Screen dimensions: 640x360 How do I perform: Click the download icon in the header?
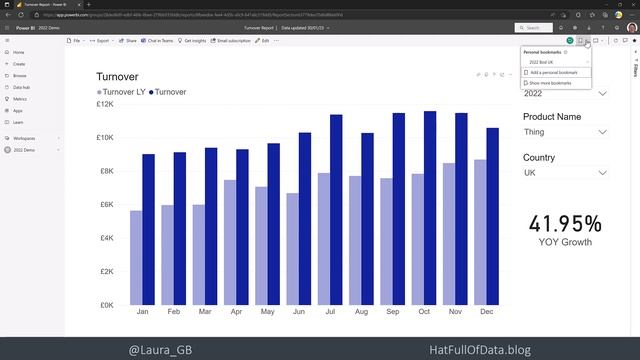[589, 28]
